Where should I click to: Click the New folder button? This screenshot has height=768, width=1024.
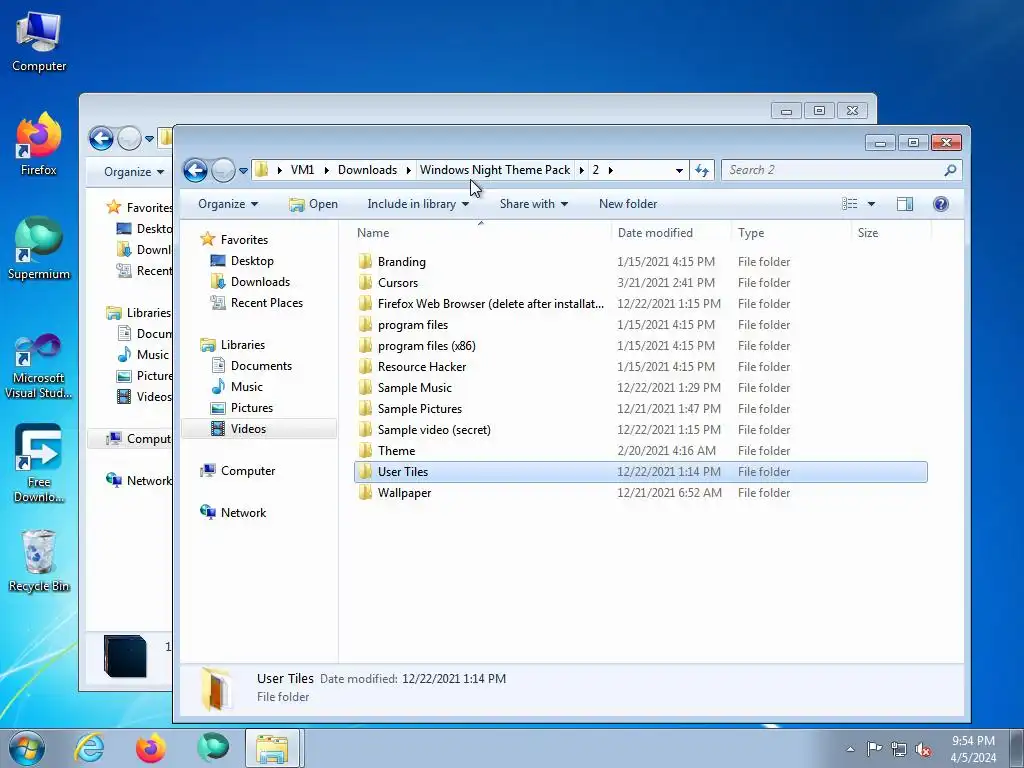pos(628,204)
